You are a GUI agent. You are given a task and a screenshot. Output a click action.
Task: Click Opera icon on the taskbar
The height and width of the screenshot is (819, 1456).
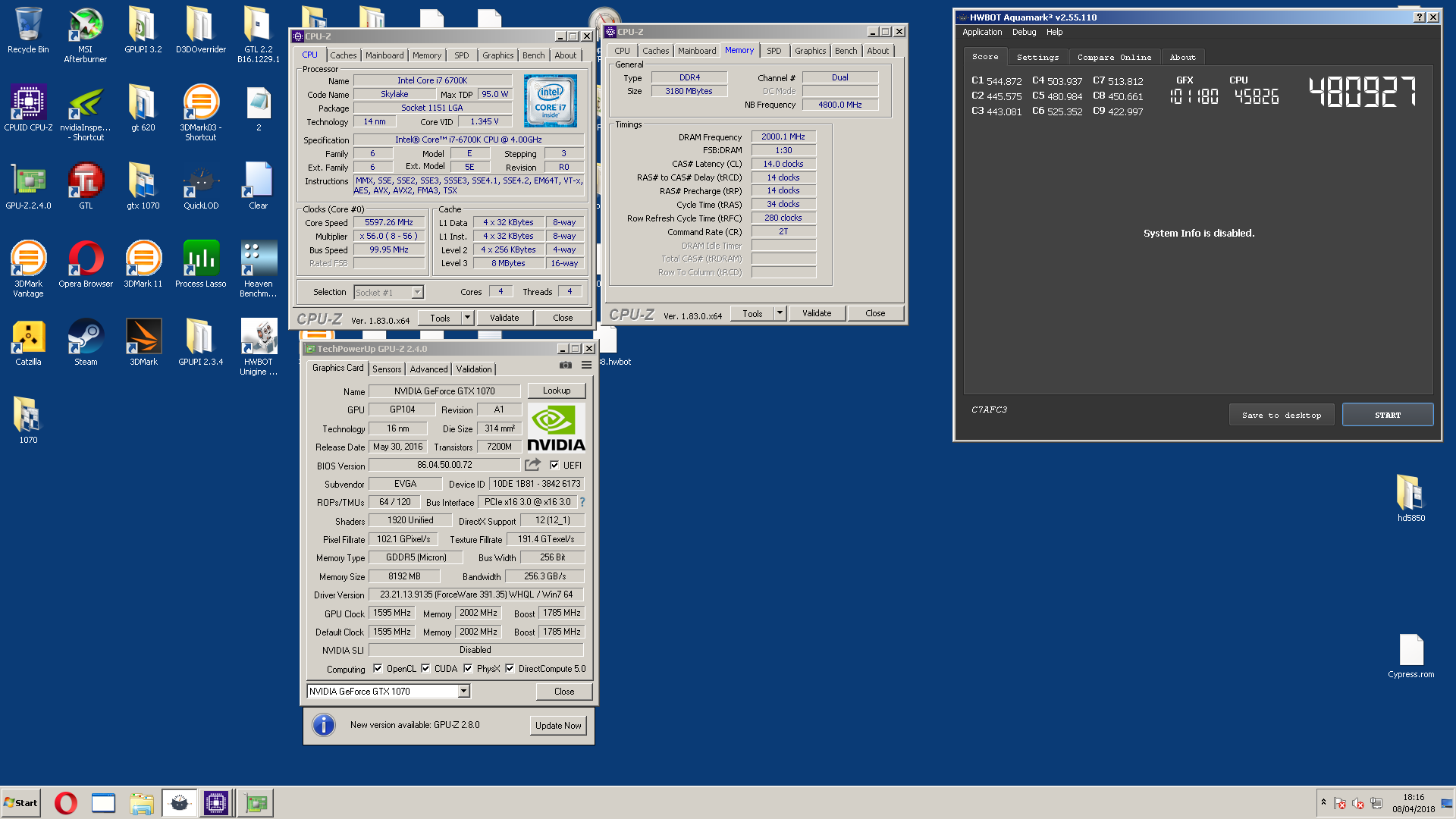pyautogui.click(x=66, y=803)
